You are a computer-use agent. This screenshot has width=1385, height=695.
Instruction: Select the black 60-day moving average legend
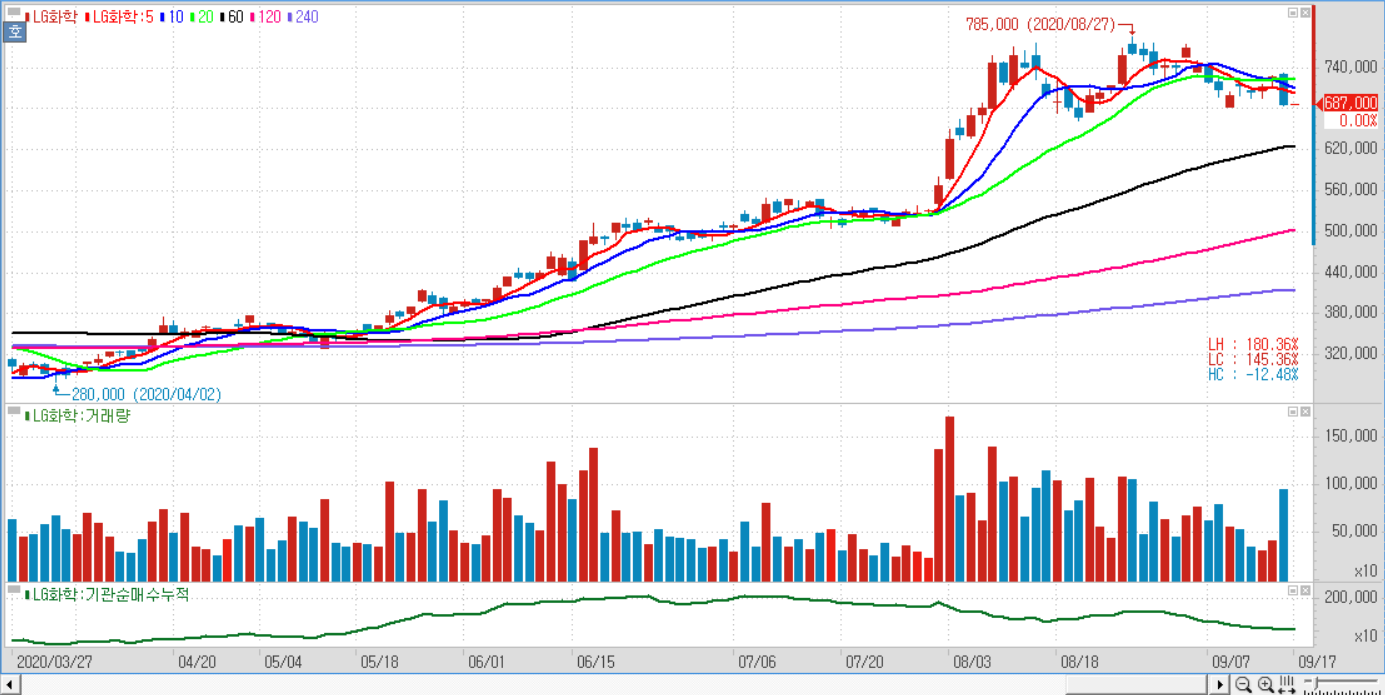pos(231,17)
